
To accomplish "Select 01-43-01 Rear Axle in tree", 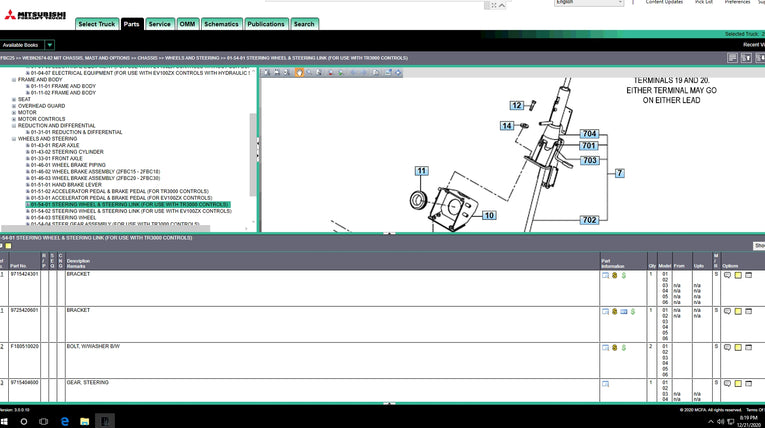I will [x=50, y=145].
